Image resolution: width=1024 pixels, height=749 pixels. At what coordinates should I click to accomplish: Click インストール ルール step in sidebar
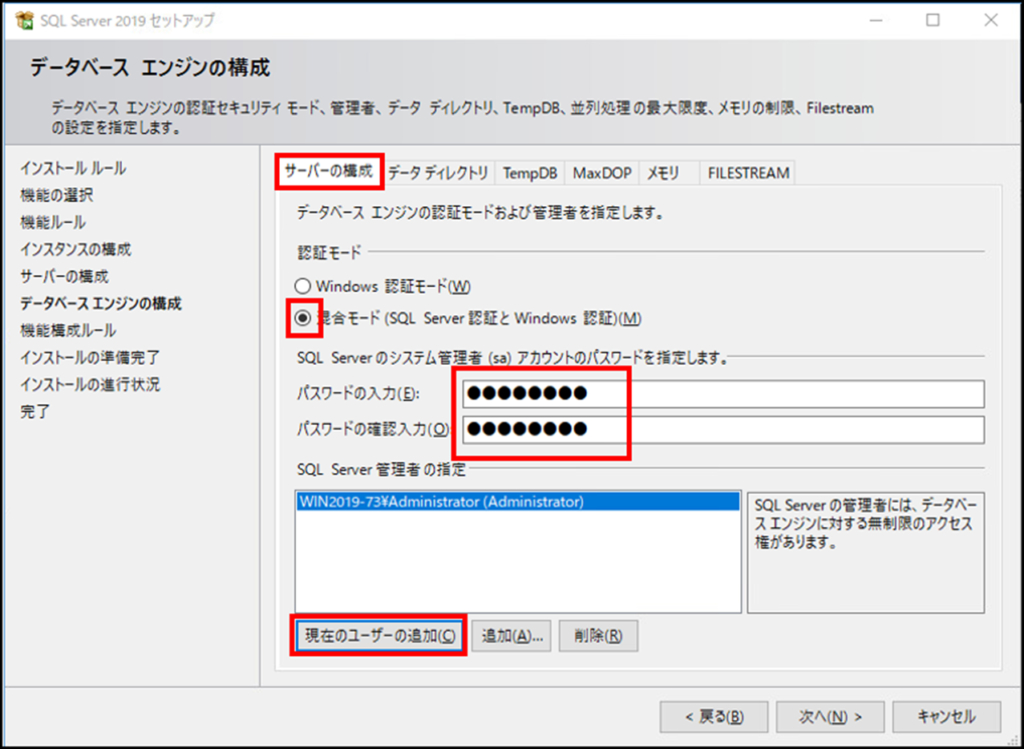pos(73,168)
